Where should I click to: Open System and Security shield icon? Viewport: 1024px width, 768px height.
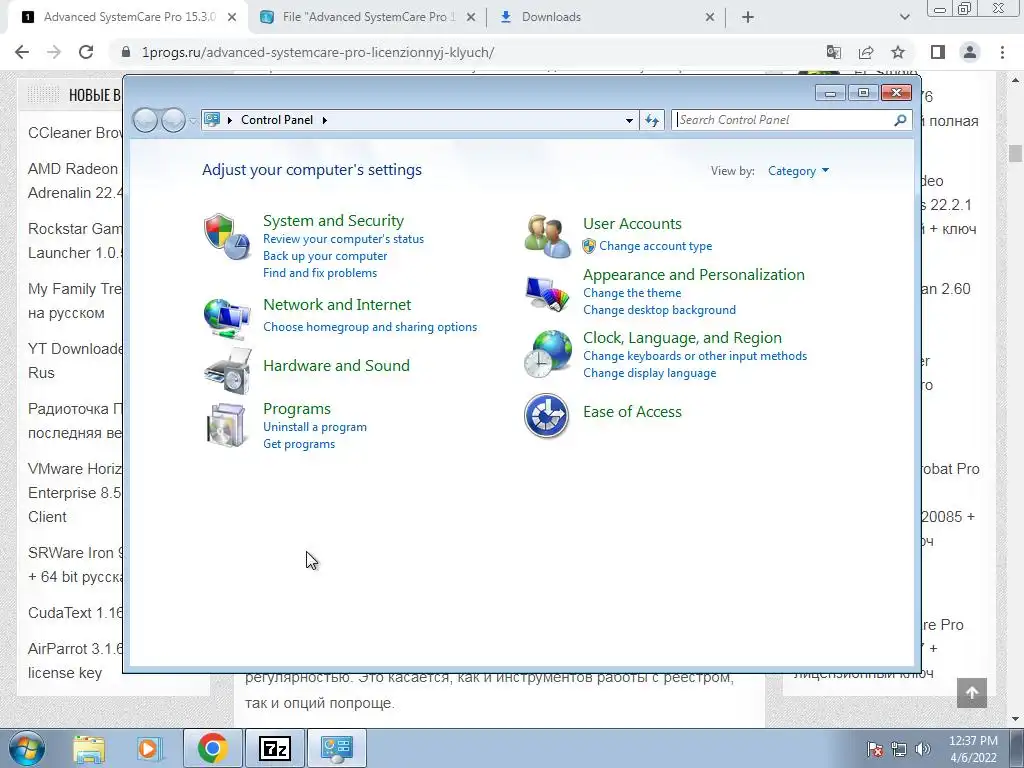click(x=227, y=236)
